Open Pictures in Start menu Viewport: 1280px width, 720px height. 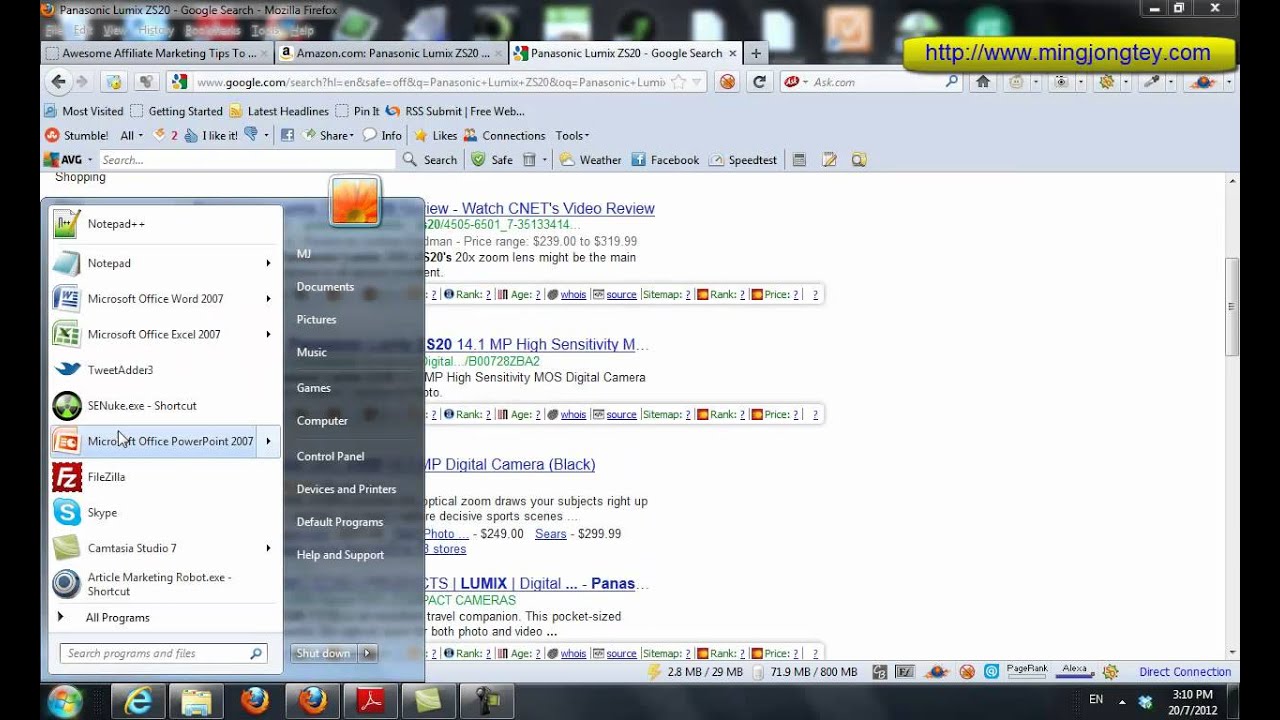pos(316,320)
